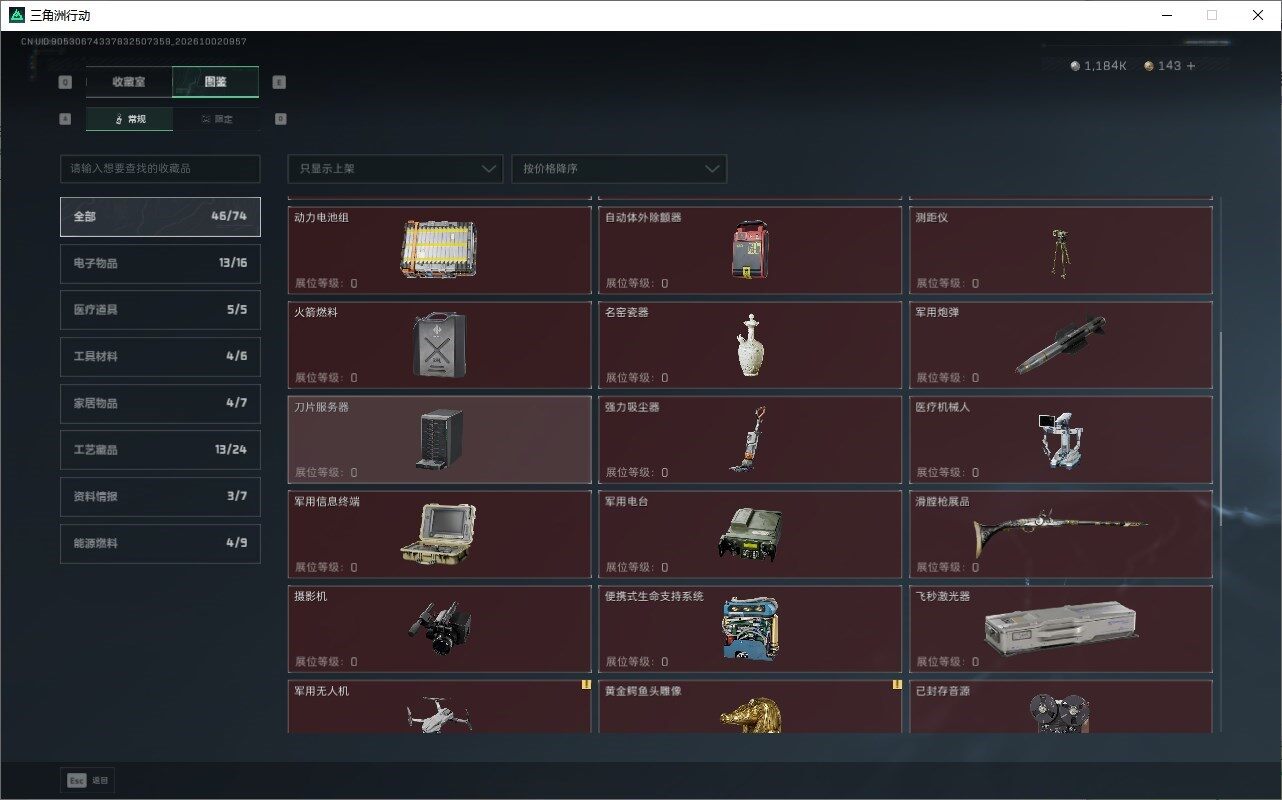Viewport: 1282px width, 800px height.
Task: Click the 自动体外除颤器 defibrillator icon
Action: click(750, 250)
